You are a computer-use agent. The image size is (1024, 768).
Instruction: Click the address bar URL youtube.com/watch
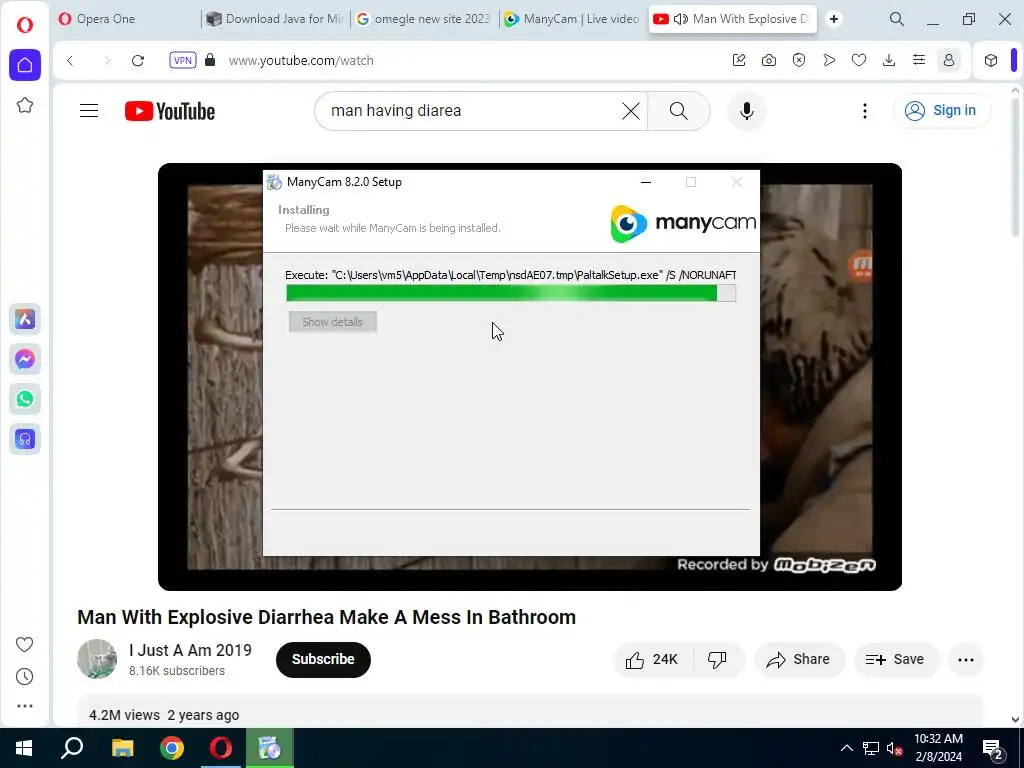point(301,61)
